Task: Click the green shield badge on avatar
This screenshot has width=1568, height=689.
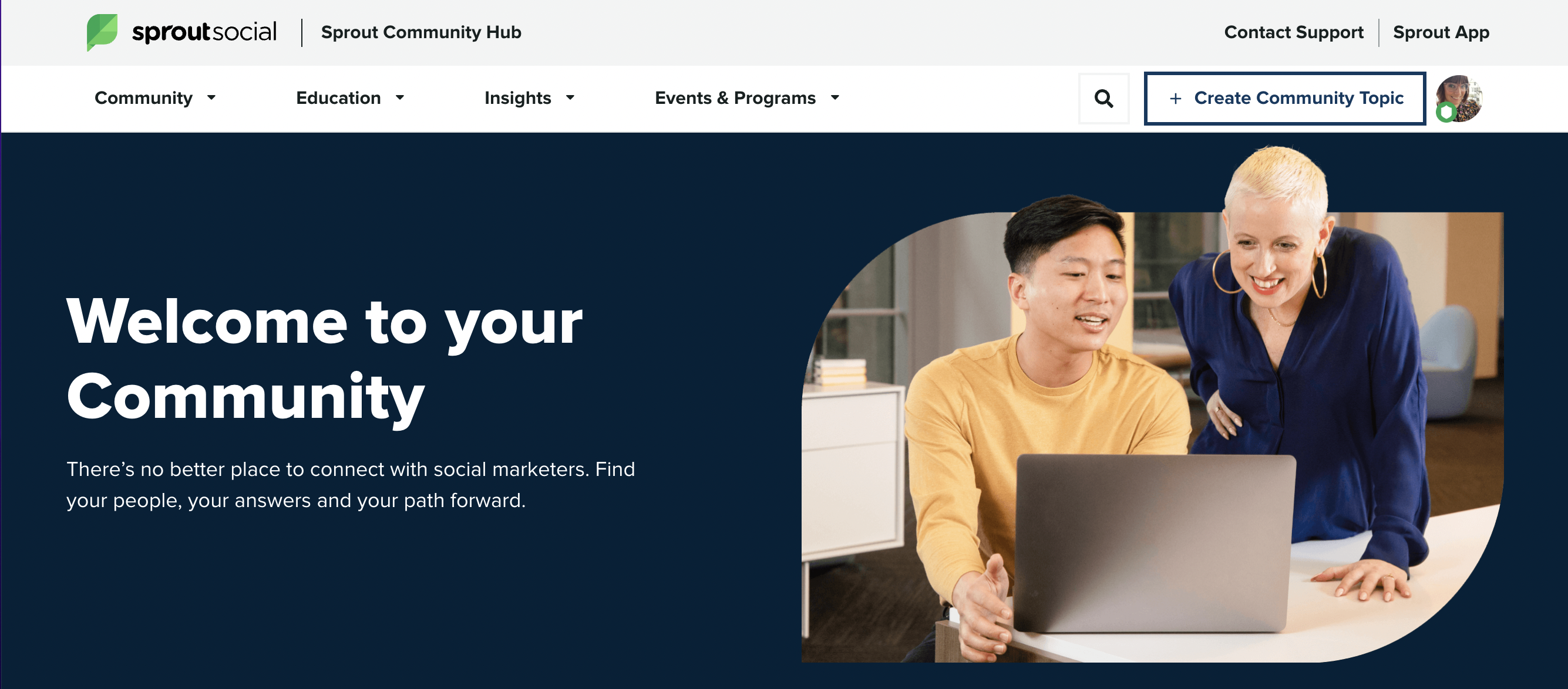Action: click(x=1446, y=113)
